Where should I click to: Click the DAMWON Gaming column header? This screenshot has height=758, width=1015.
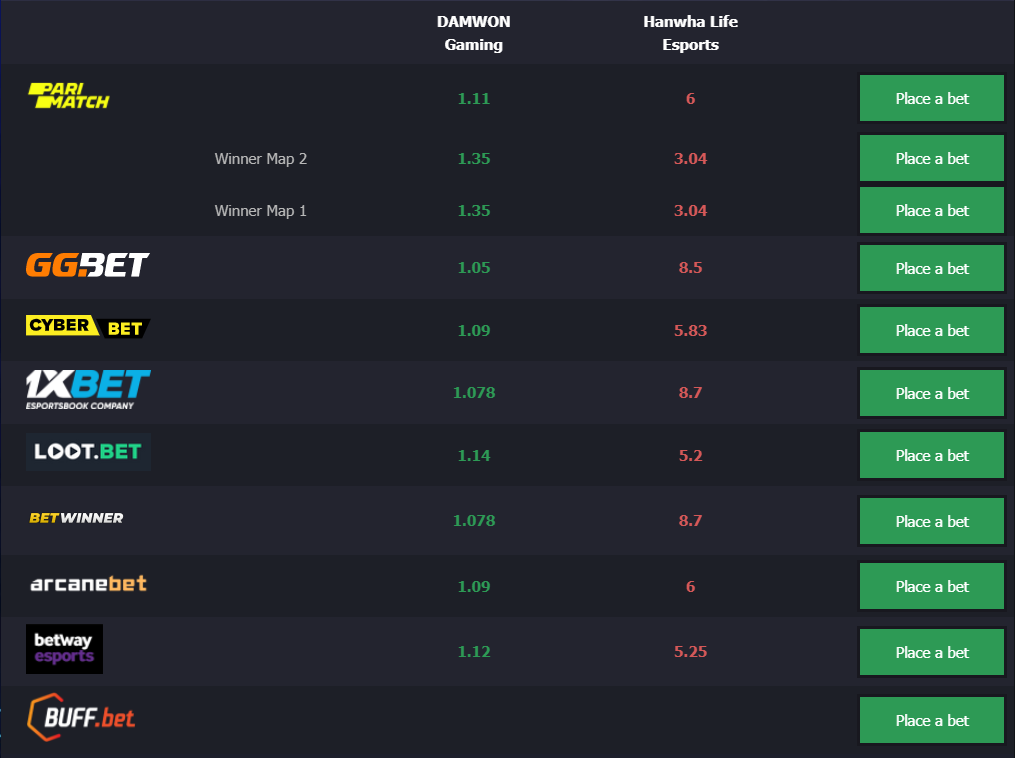point(474,33)
